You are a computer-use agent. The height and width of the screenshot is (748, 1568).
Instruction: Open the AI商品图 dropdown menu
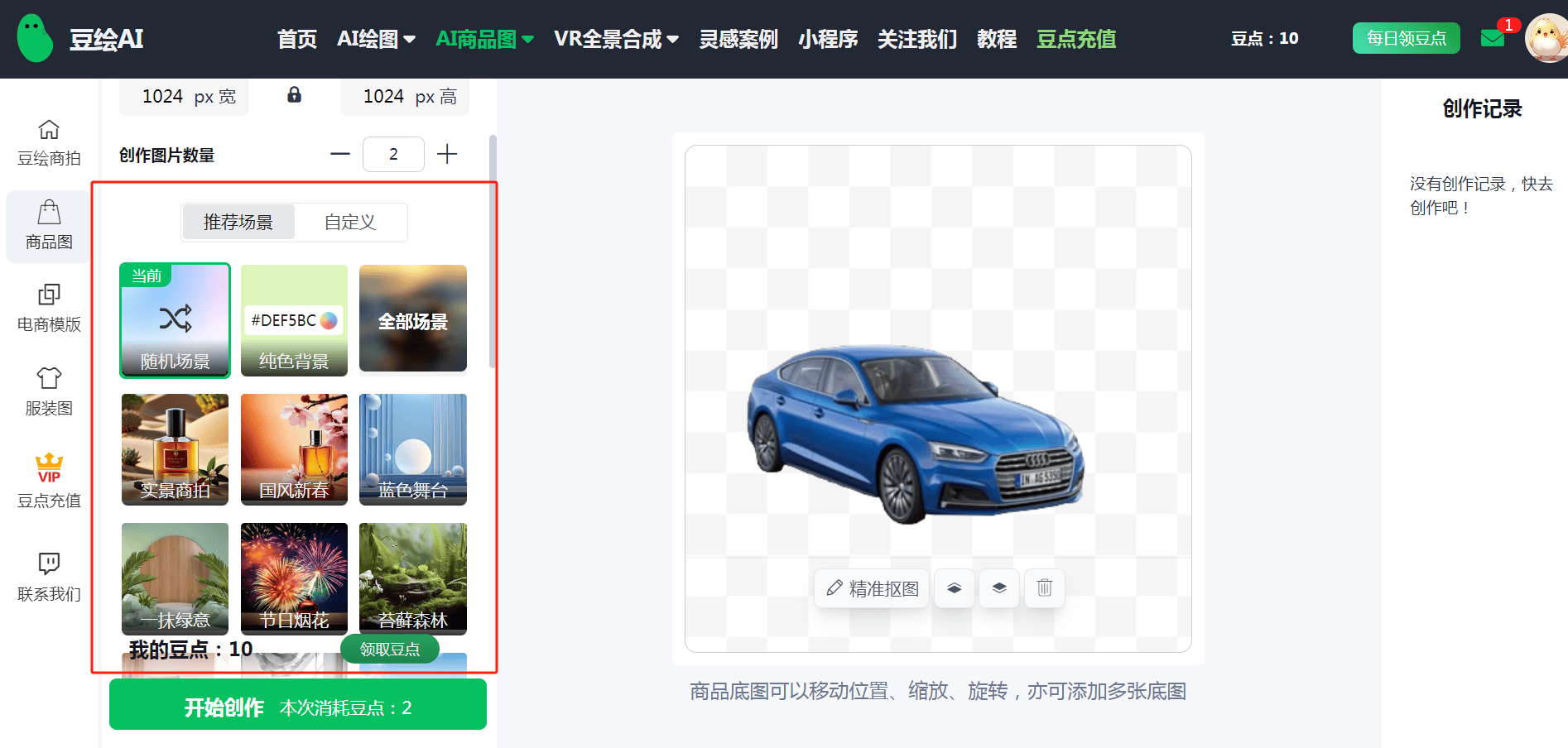(x=484, y=39)
